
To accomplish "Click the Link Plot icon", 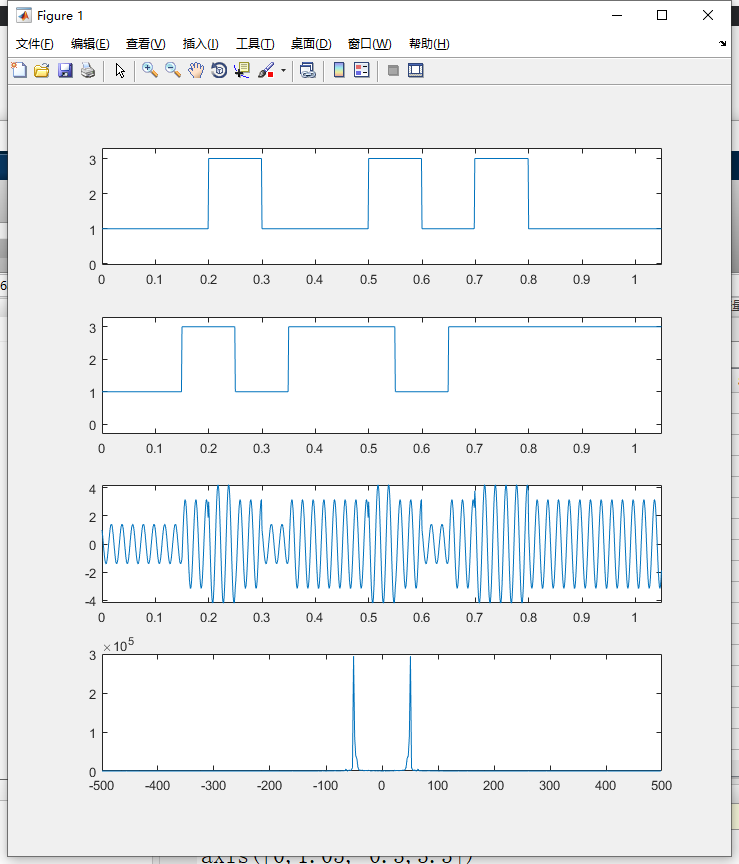I will tap(308, 70).
